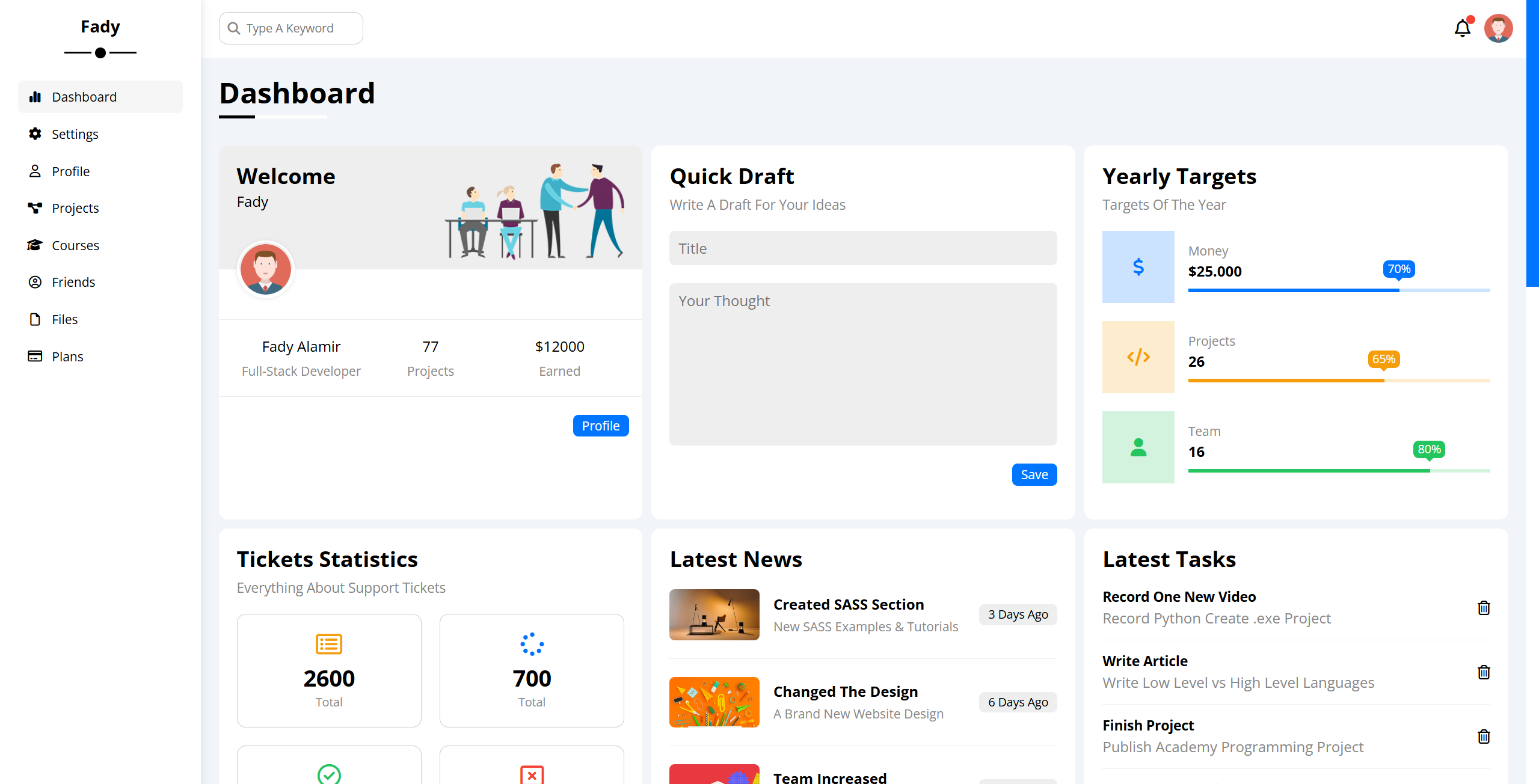Screen dimensions: 1539x784
Task: Click the blue Profile button
Action: [600, 426]
